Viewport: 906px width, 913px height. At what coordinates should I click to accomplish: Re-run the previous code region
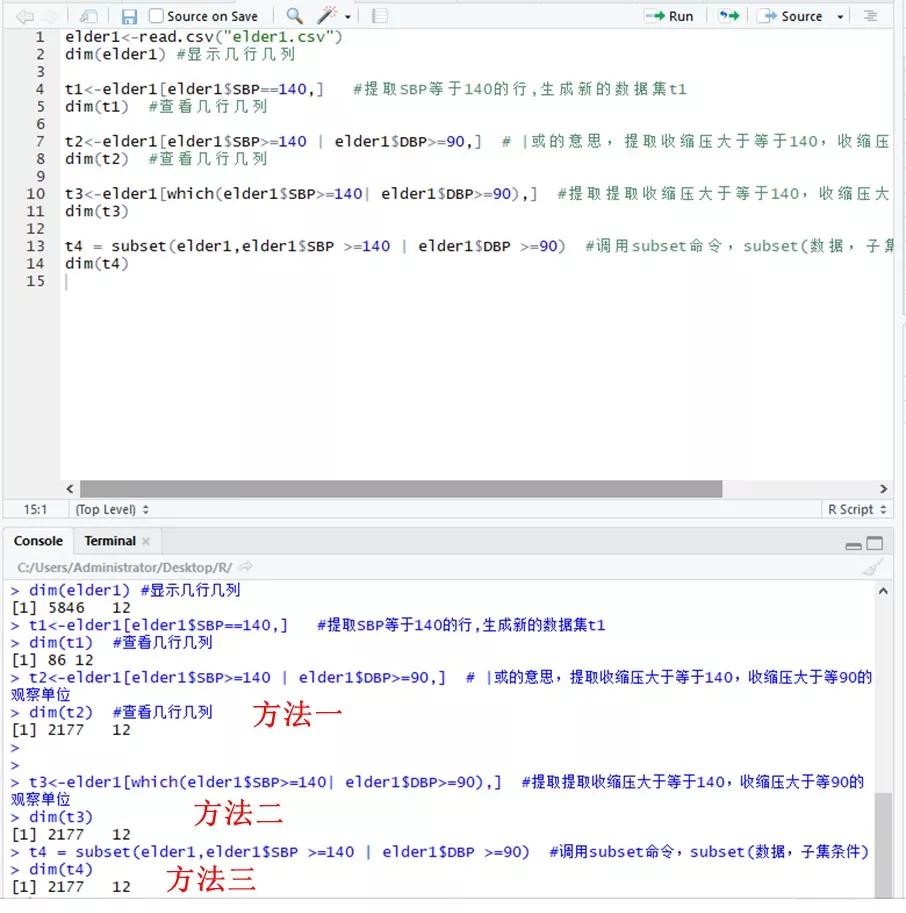tap(729, 16)
